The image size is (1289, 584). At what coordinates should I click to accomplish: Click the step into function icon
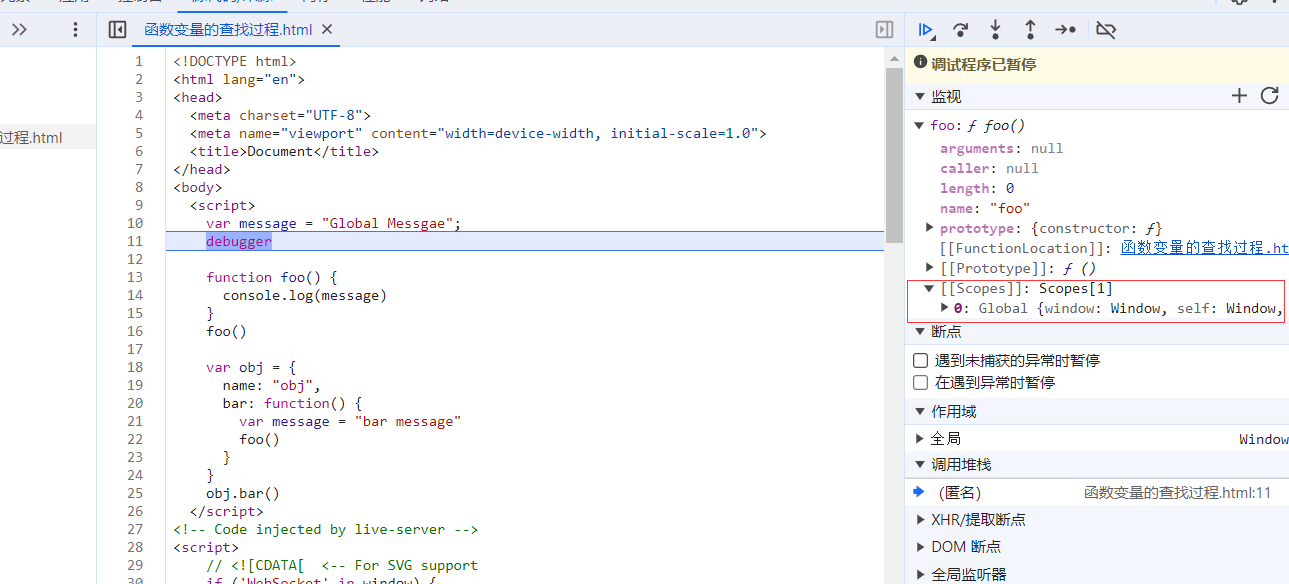[x=995, y=30]
